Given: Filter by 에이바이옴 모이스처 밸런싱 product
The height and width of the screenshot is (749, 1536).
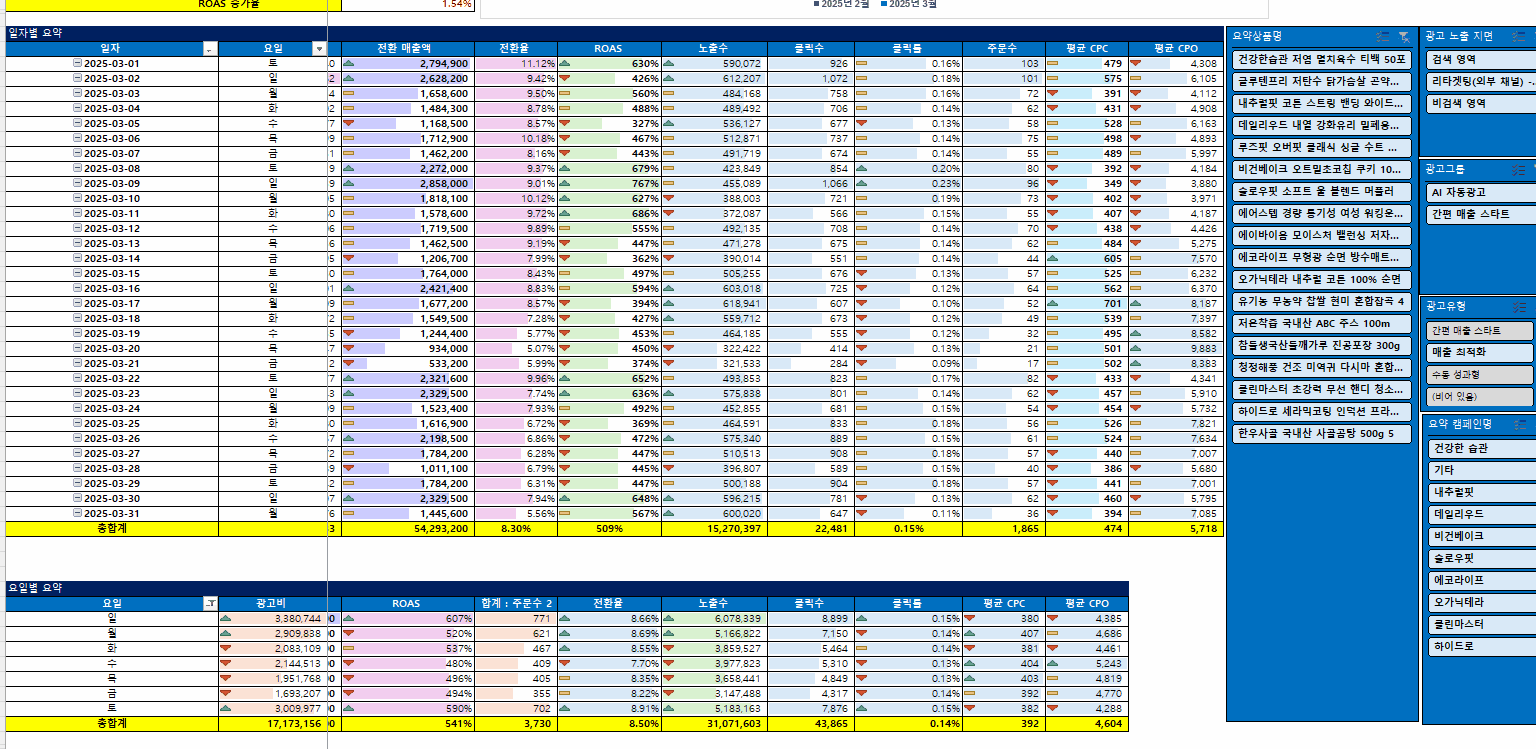Looking at the screenshot, I should coord(1321,235).
